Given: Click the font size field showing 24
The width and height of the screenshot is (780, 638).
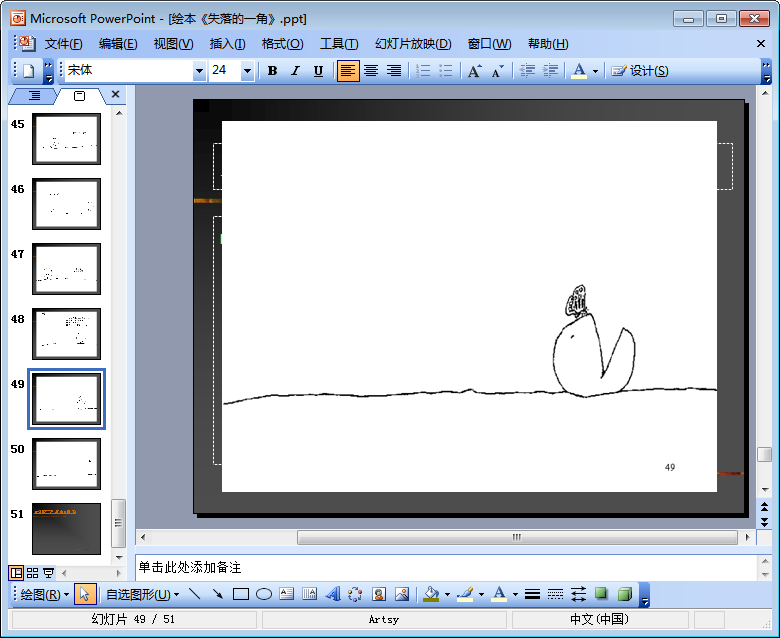Looking at the screenshot, I should (225, 71).
